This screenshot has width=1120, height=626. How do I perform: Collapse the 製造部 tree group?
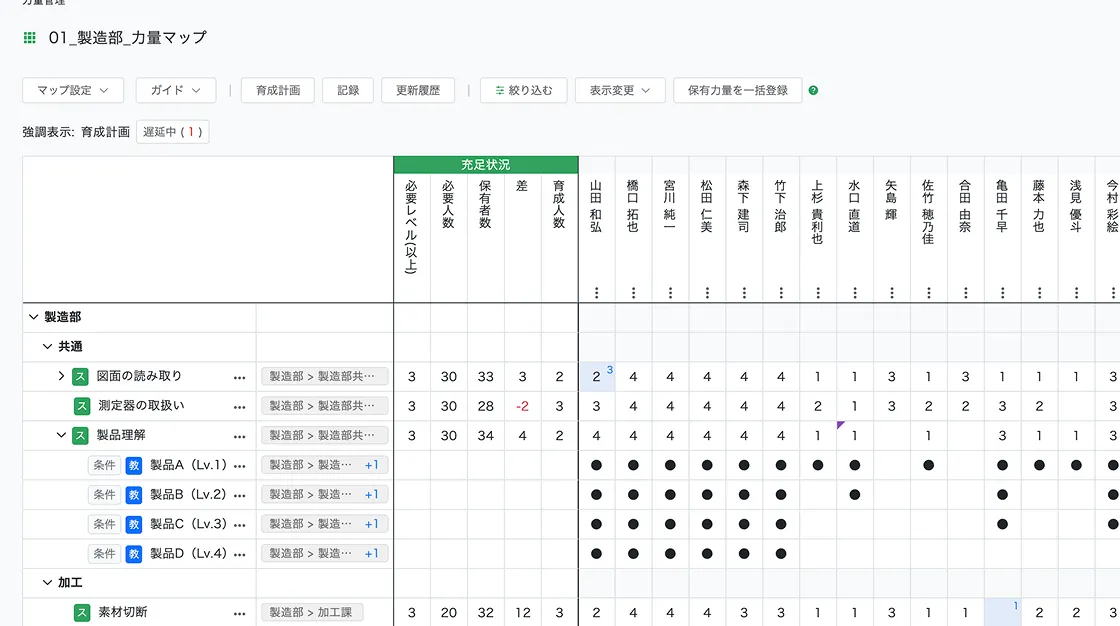pyautogui.click(x=34, y=317)
